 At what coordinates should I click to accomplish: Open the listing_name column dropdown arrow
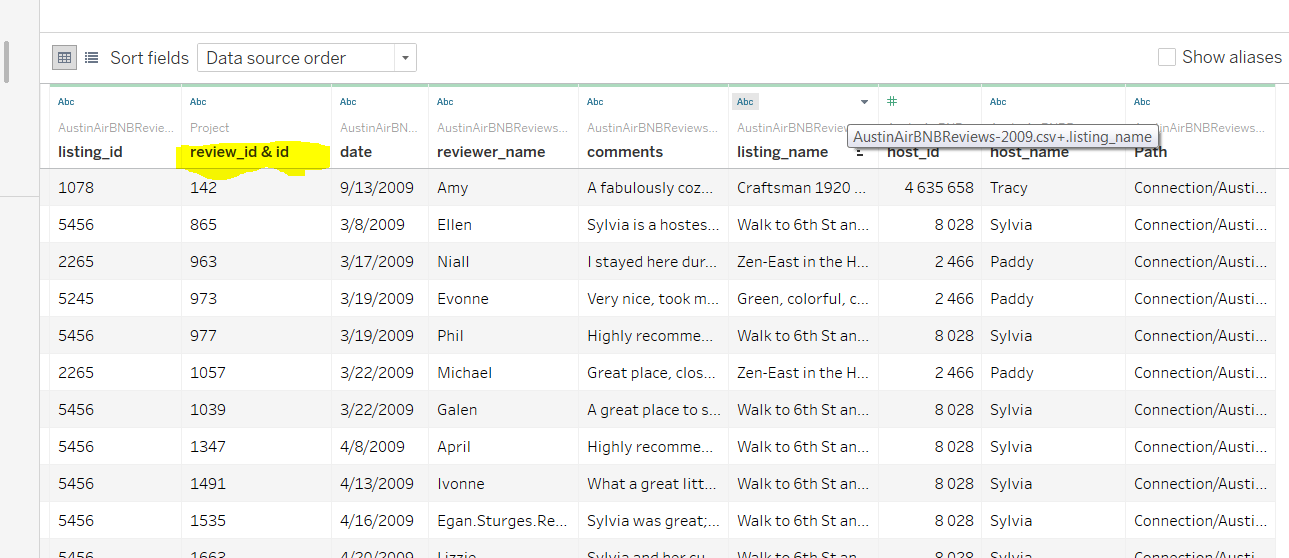[x=864, y=102]
